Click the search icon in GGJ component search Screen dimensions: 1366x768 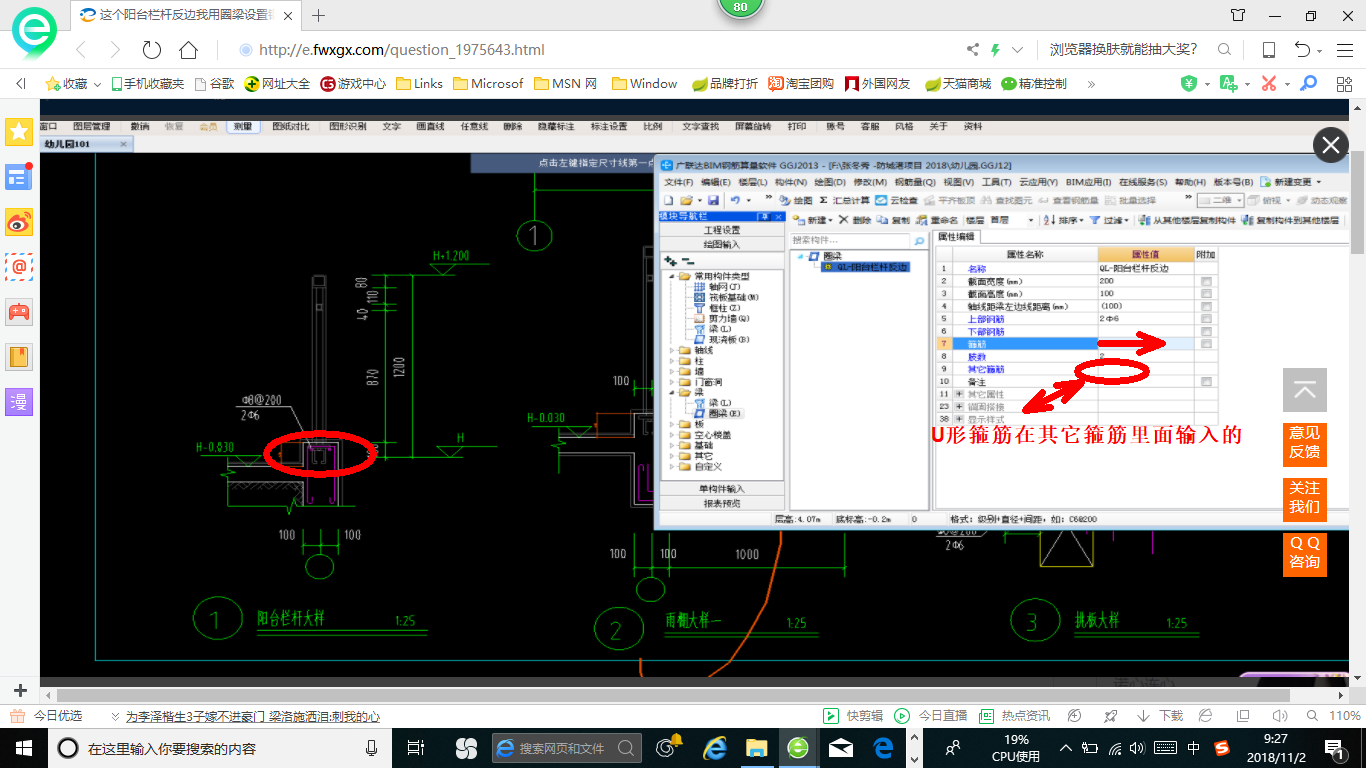(918, 241)
